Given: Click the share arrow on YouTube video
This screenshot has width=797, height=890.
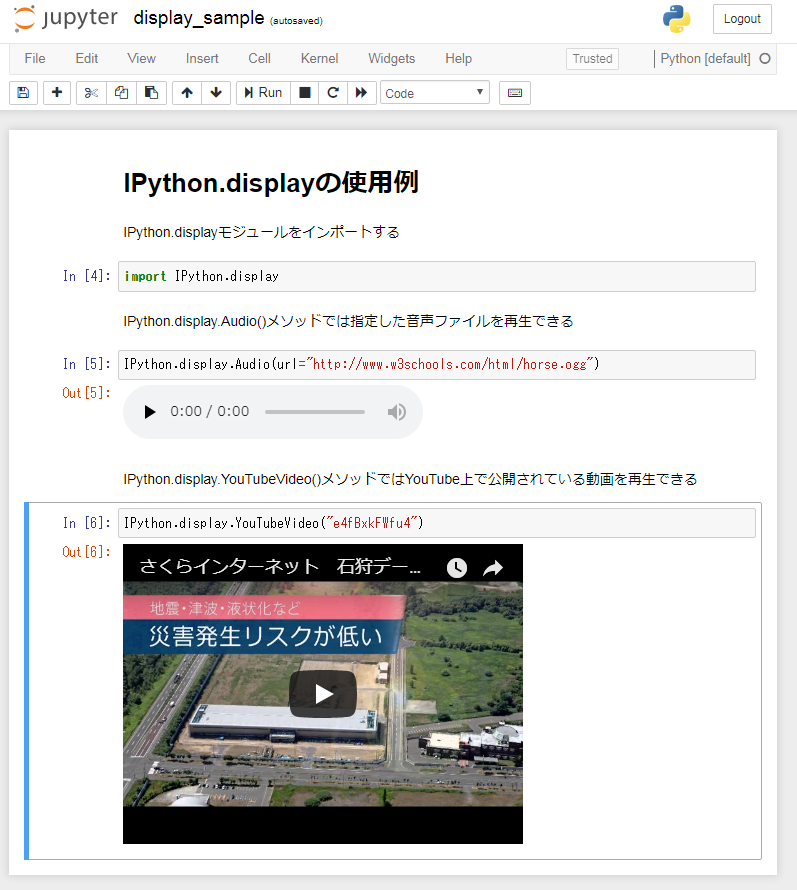Looking at the screenshot, I should [493, 567].
